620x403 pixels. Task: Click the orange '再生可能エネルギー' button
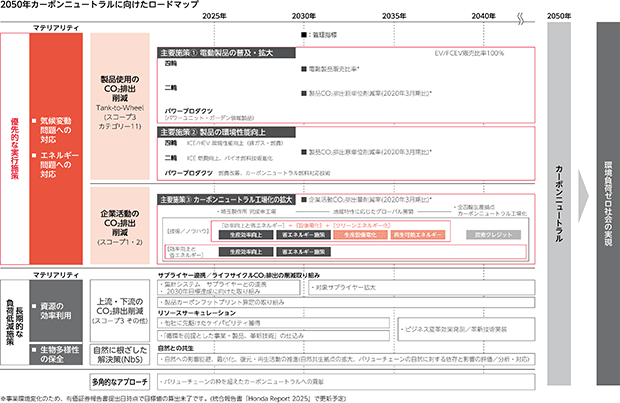pos(418,235)
